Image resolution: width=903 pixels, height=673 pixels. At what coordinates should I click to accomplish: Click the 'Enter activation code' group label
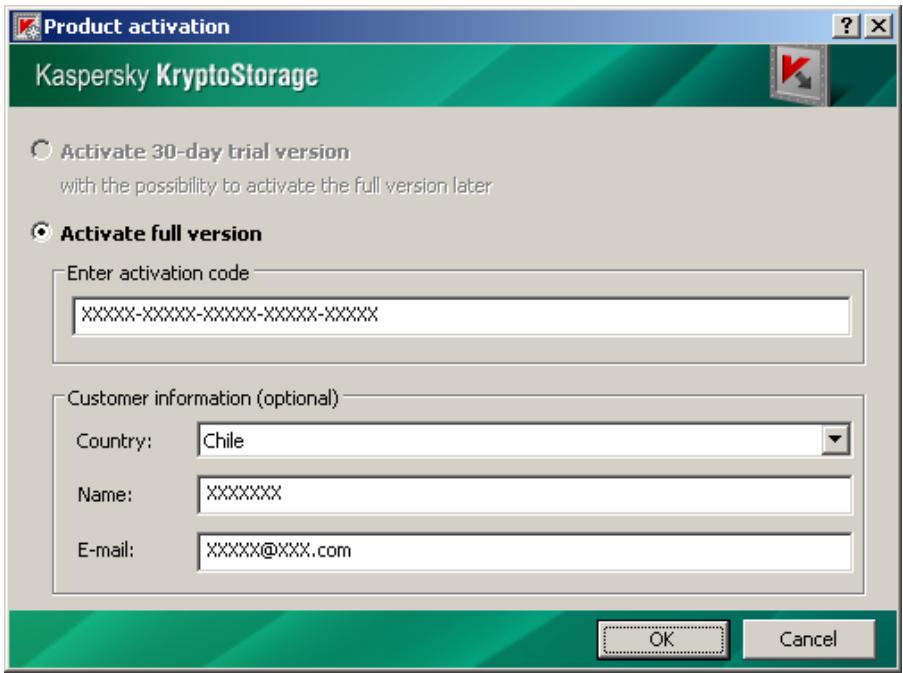158,273
